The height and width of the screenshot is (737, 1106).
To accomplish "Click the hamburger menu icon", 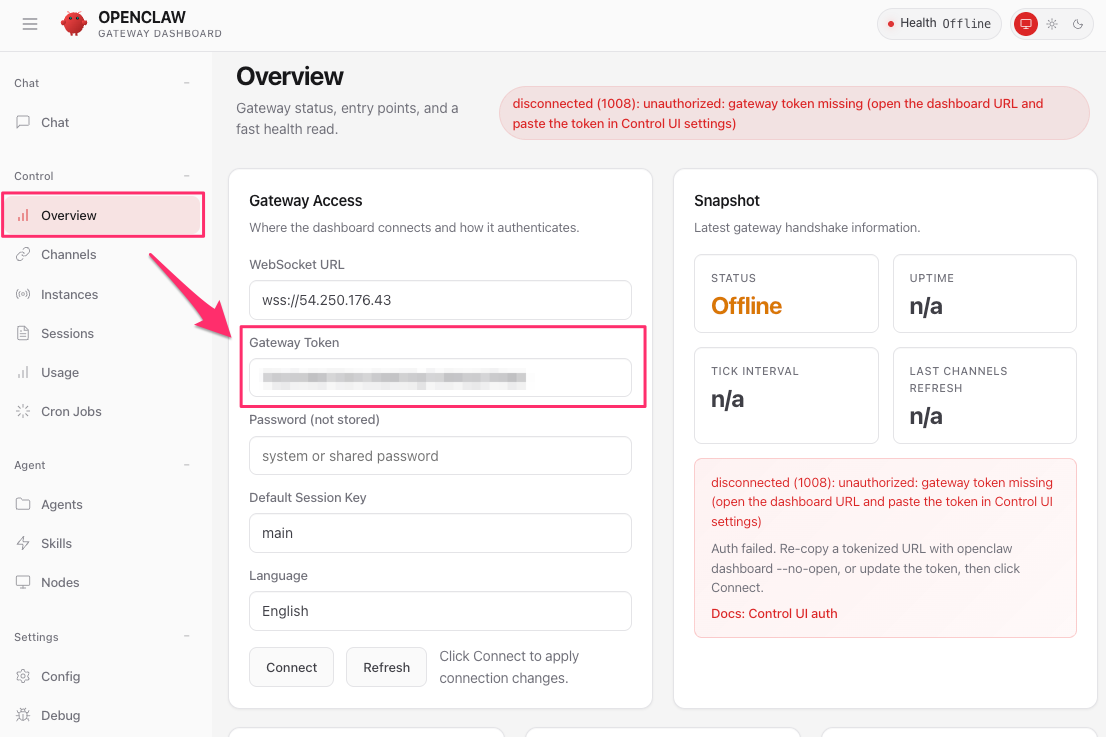I will (30, 24).
